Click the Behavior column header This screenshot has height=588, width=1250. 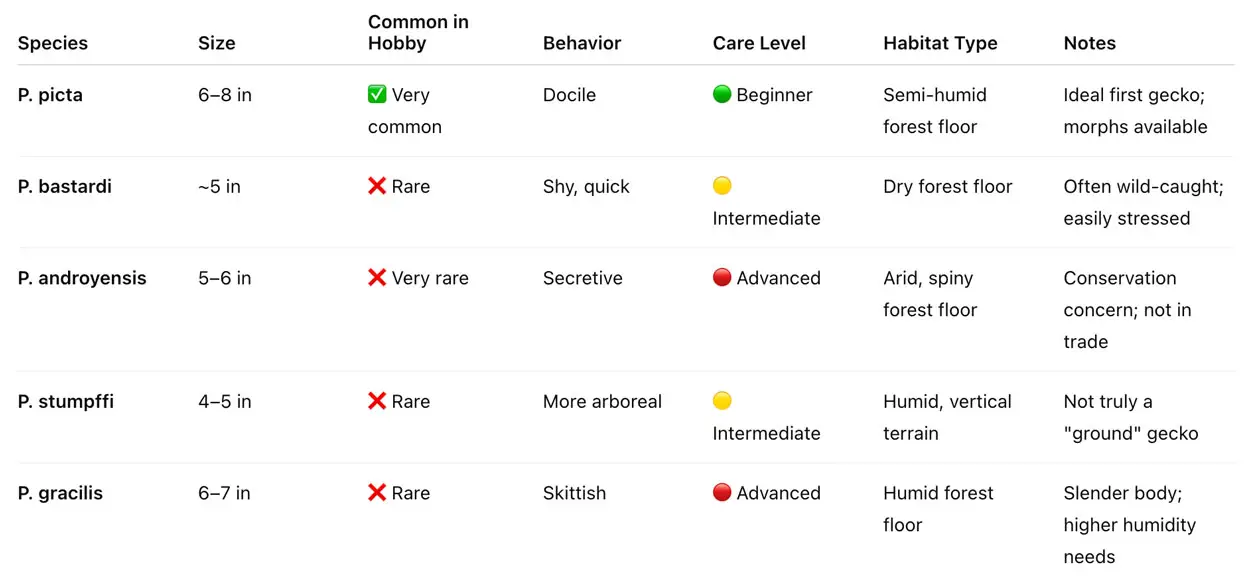[x=582, y=43]
